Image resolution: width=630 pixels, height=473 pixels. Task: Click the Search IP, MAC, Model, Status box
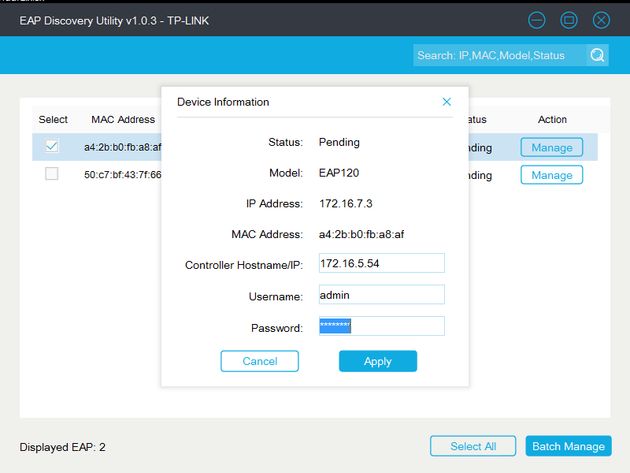click(500, 55)
